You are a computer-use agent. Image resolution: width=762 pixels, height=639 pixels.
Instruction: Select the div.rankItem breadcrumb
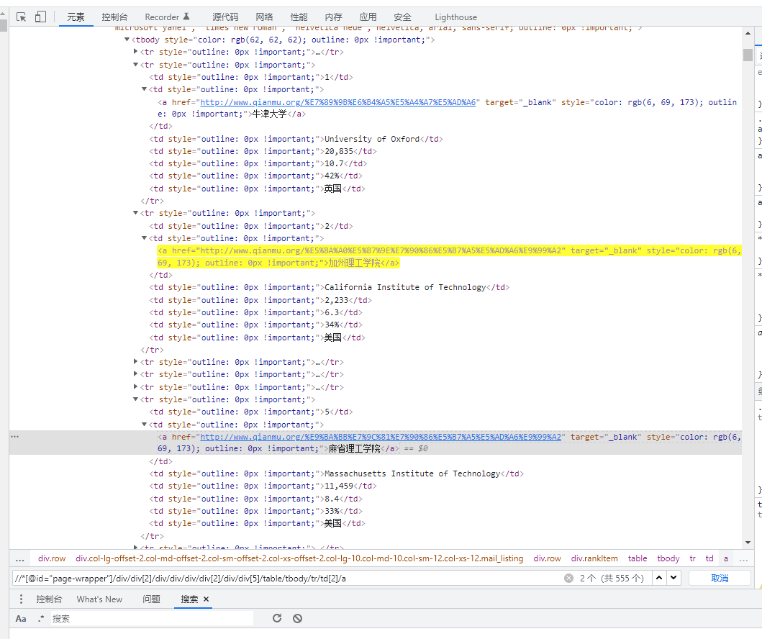coord(594,558)
